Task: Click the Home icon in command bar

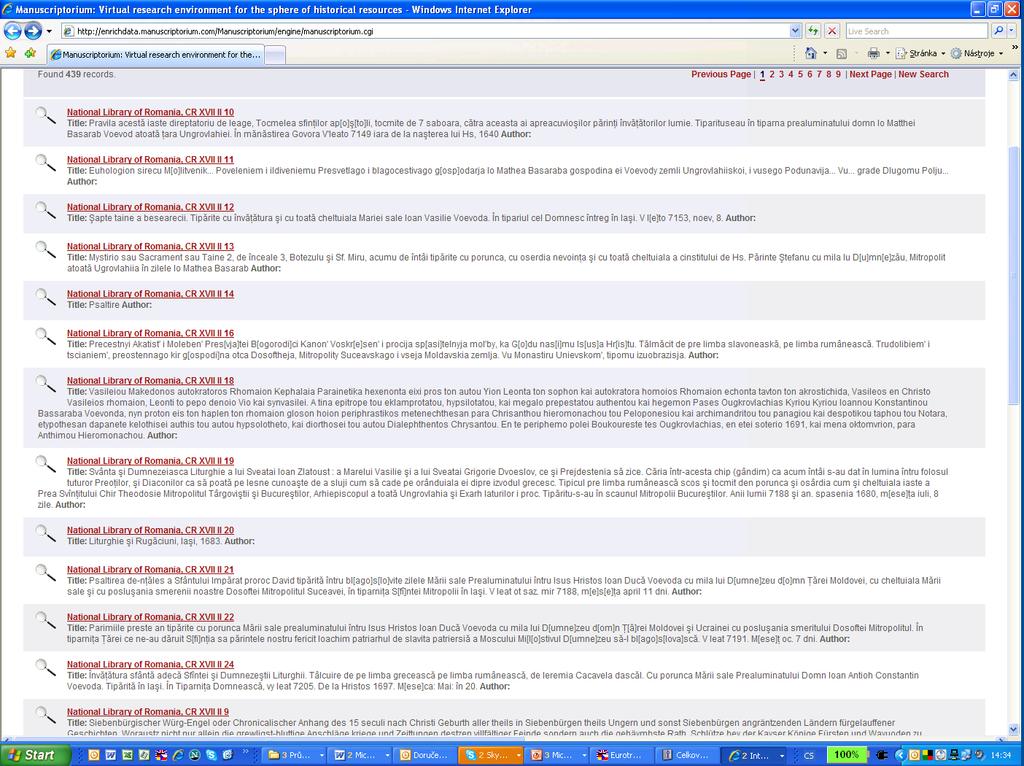Action: [x=810, y=54]
